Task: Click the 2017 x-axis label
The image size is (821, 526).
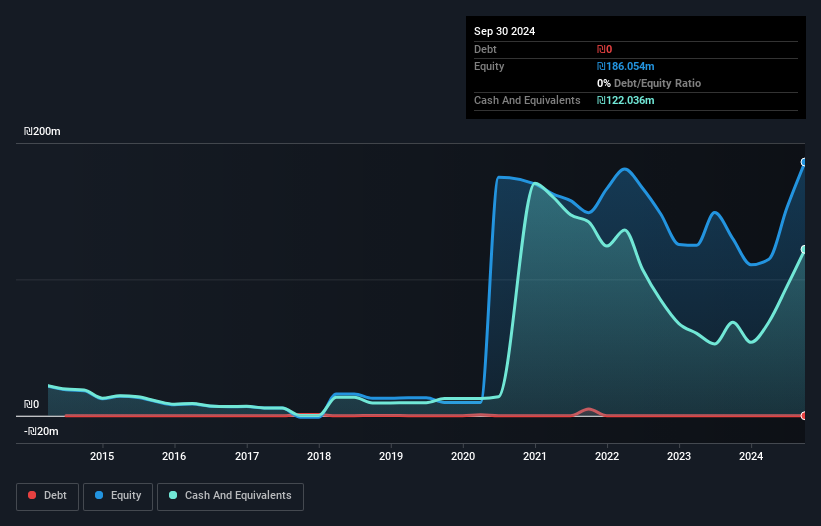Action: point(247,456)
